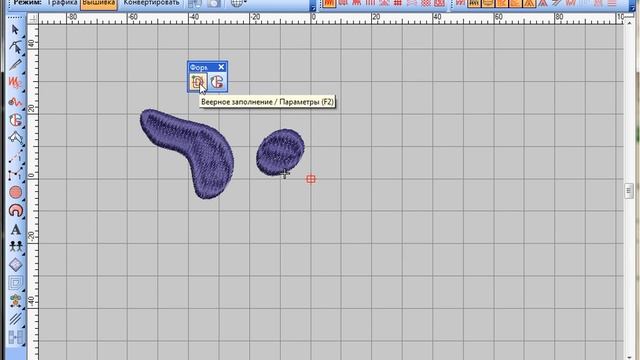Open the fan fill tool in left toolbar
The width and height of the screenshot is (640, 360).
(16, 120)
